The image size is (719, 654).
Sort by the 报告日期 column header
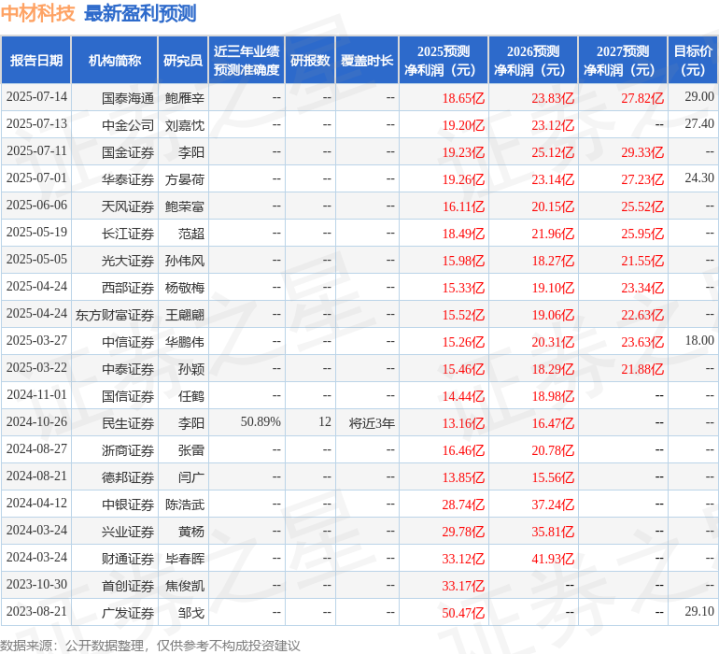36,60
